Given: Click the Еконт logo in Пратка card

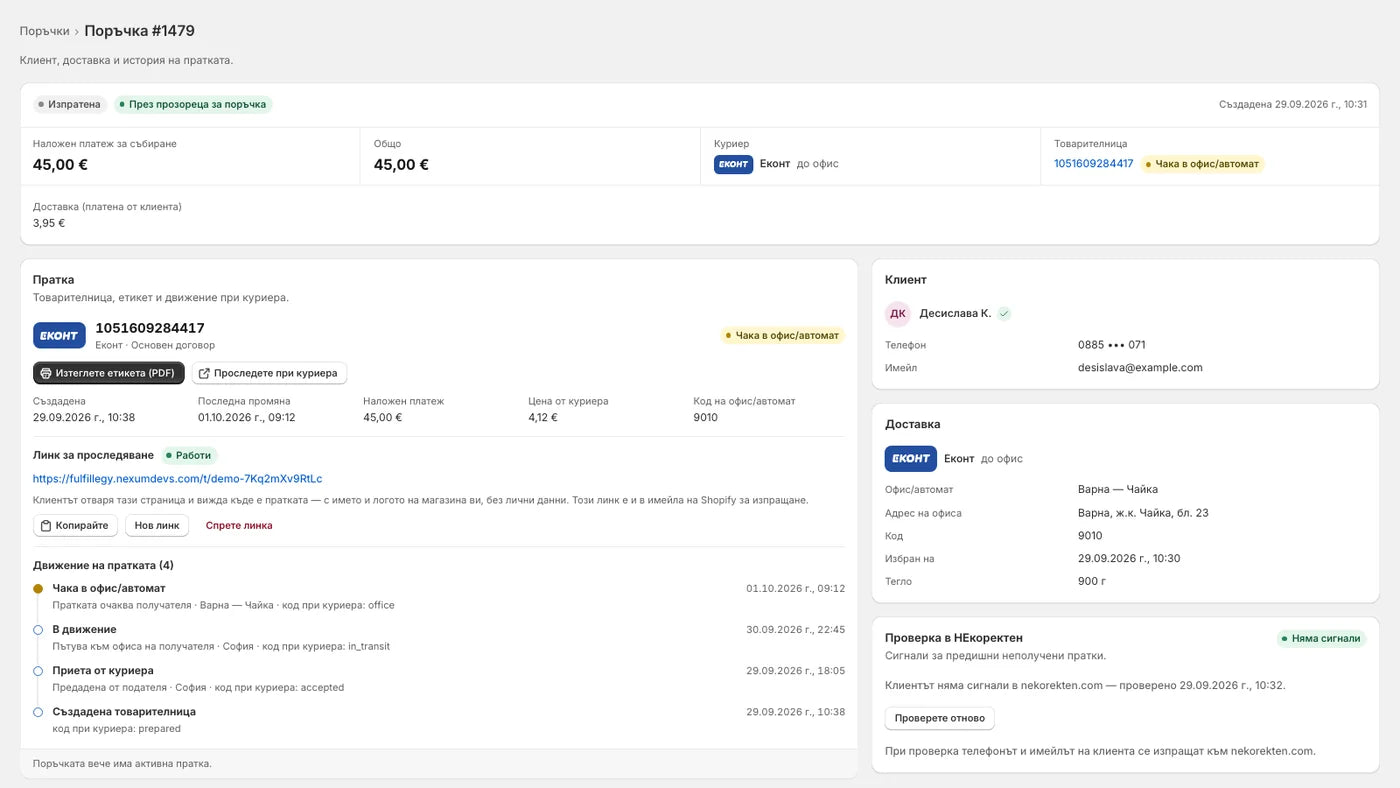Looking at the screenshot, I should pyautogui.click(x=59, y=335).
